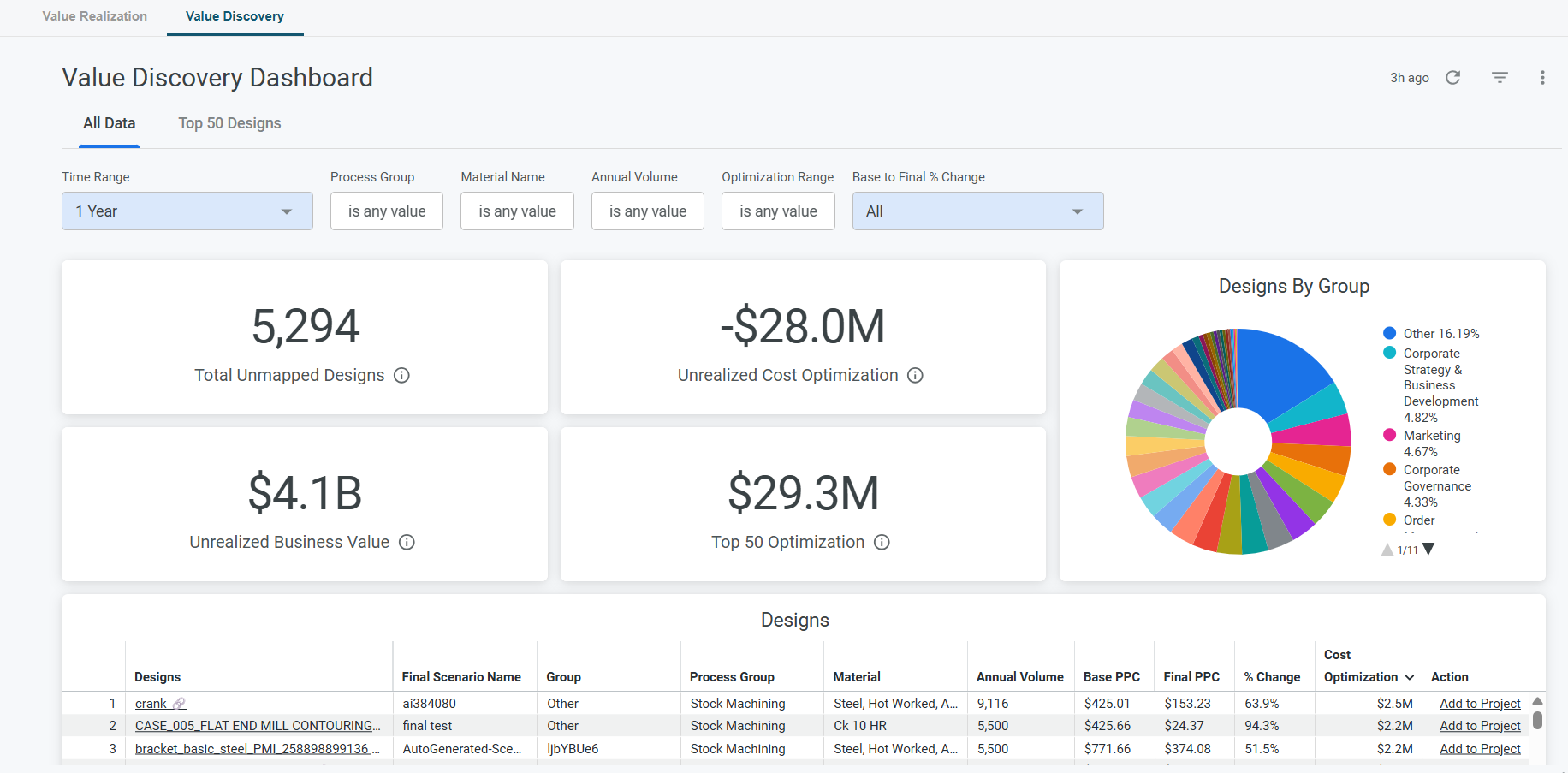Go to previous pie legend page
The width and height of the screenshot is (1568, 773).
[x=1387, y=550]
